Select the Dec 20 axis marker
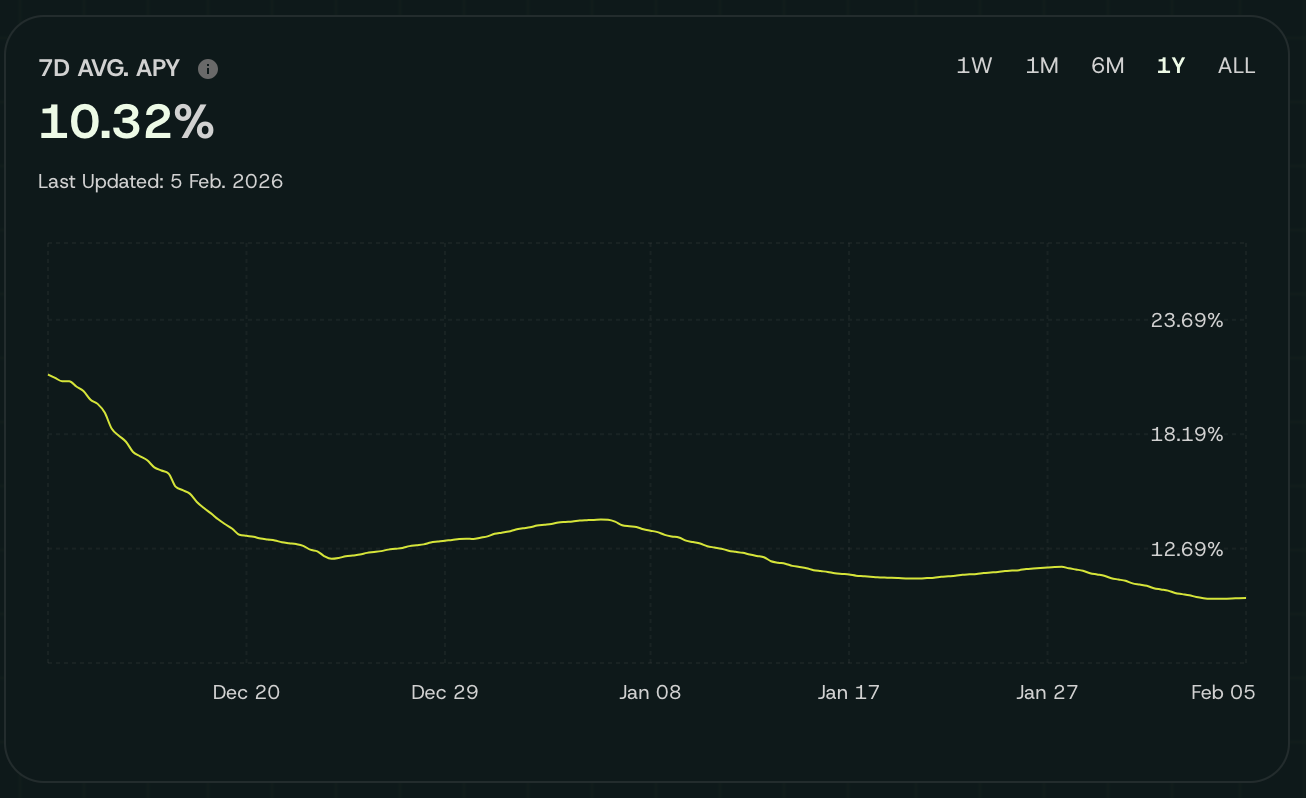The height and width of the screenshot is (798, 1306). pos(245,691)
